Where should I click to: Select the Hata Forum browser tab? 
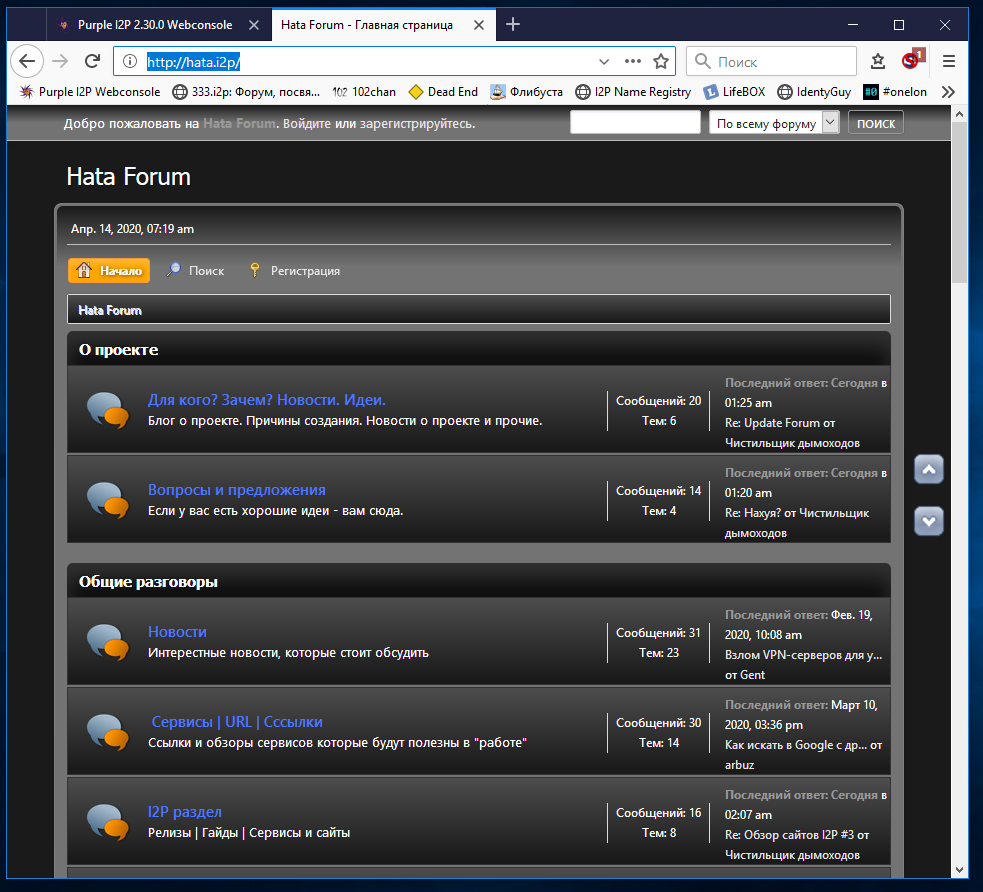[x=367, y=25]
